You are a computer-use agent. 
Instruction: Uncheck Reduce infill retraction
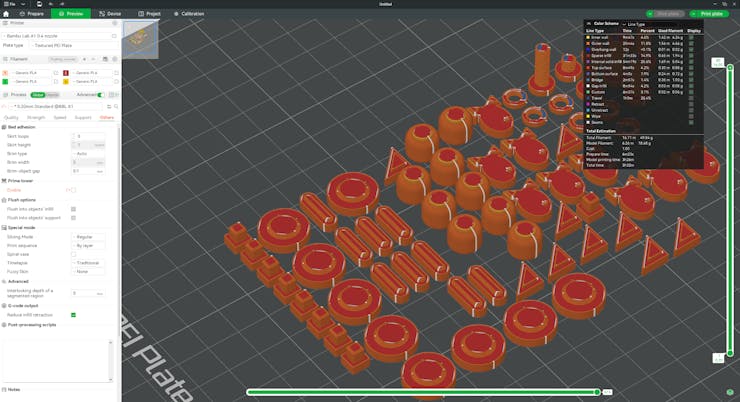point(73,315)
